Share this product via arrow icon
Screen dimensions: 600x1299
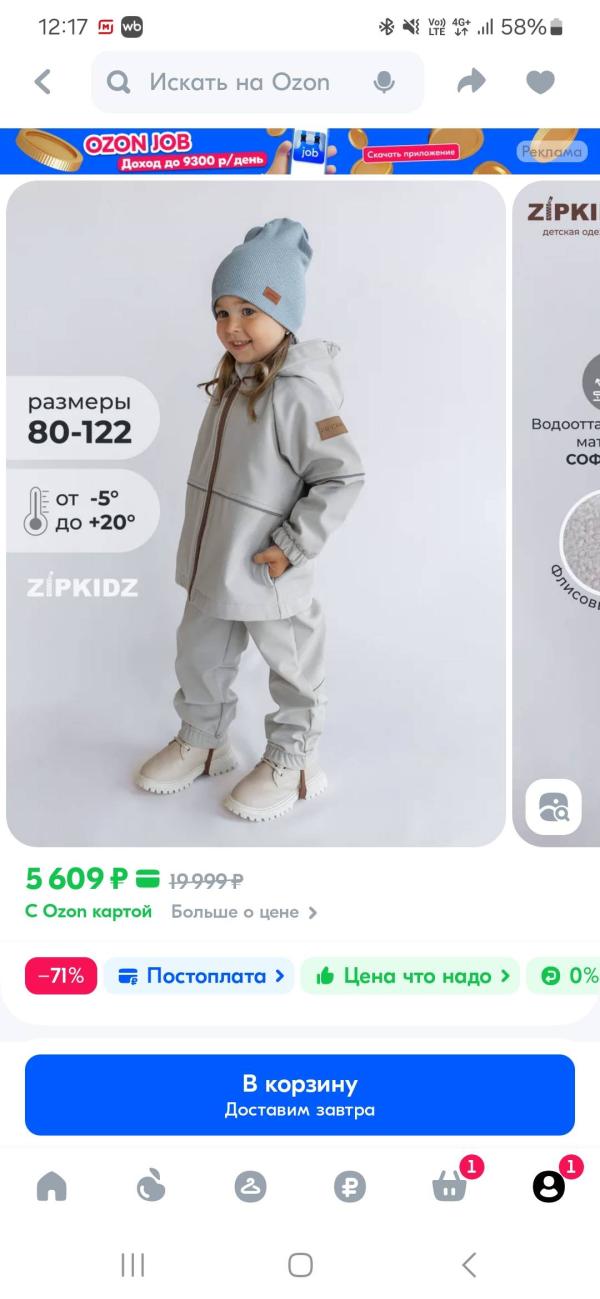click(471, 82)
